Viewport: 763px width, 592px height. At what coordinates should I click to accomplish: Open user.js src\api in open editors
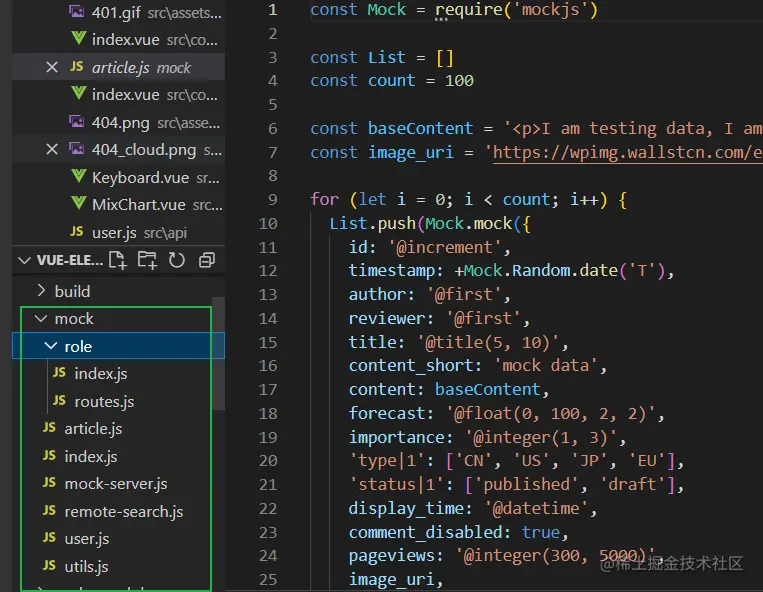(118, 232)
